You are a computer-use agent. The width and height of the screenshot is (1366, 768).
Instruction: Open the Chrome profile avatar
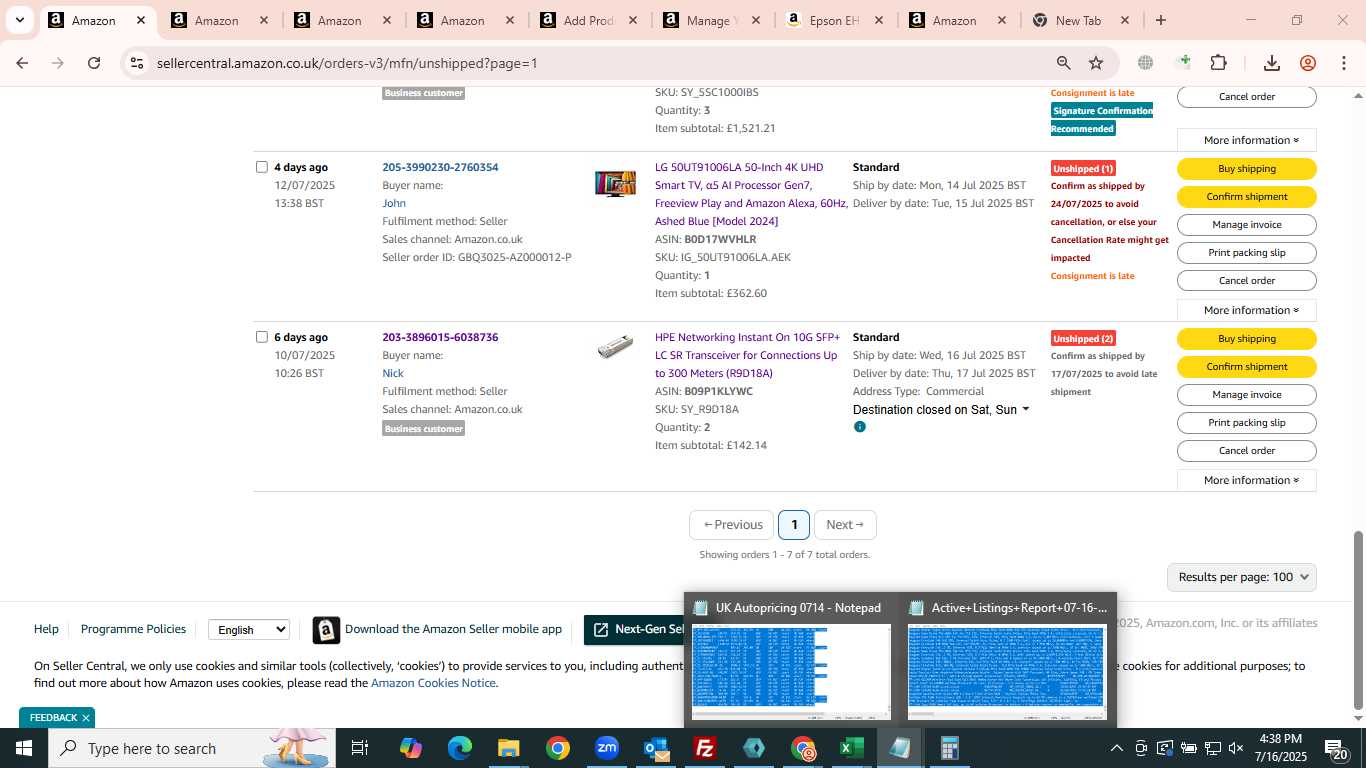[1308, 63]
